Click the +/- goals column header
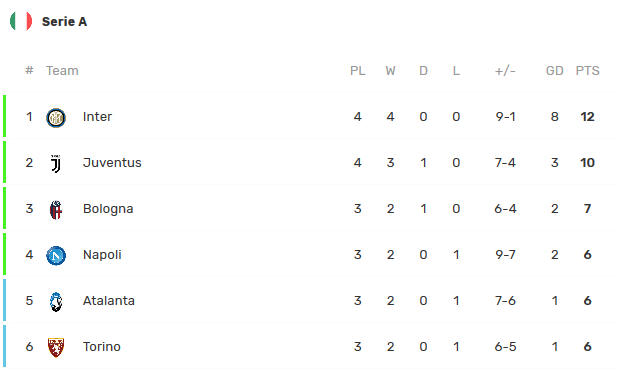618x372 pixels. [x=505, y=71]
